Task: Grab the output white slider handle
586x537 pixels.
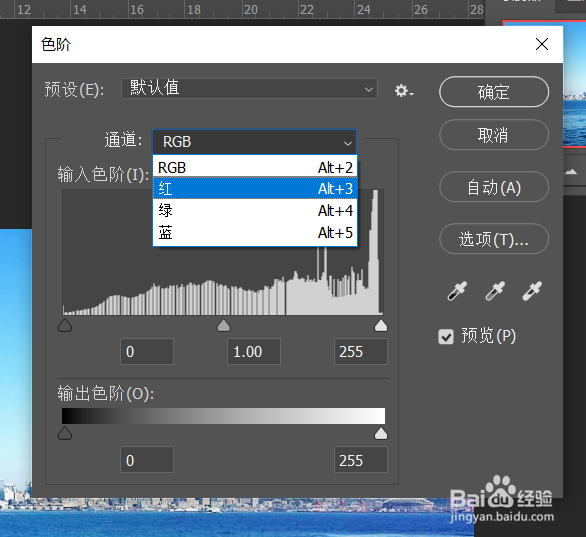Action: click(x=381, y=433)
